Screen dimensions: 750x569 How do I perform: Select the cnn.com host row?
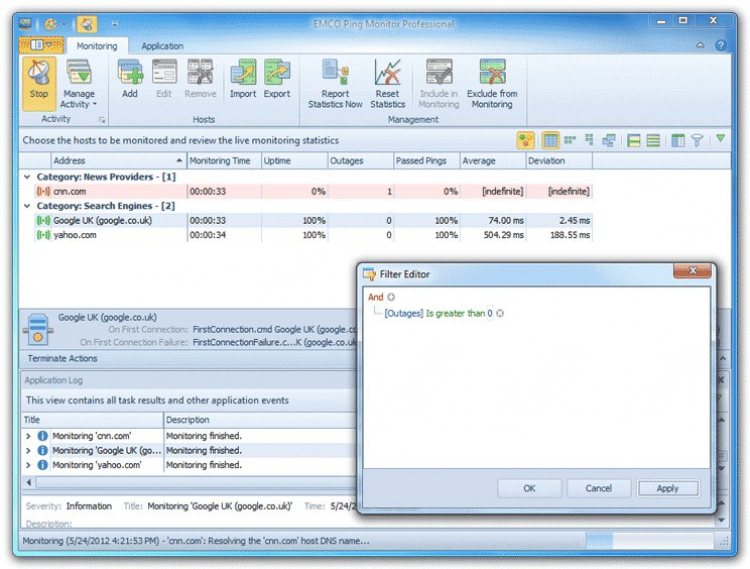[x=313, y=192]
